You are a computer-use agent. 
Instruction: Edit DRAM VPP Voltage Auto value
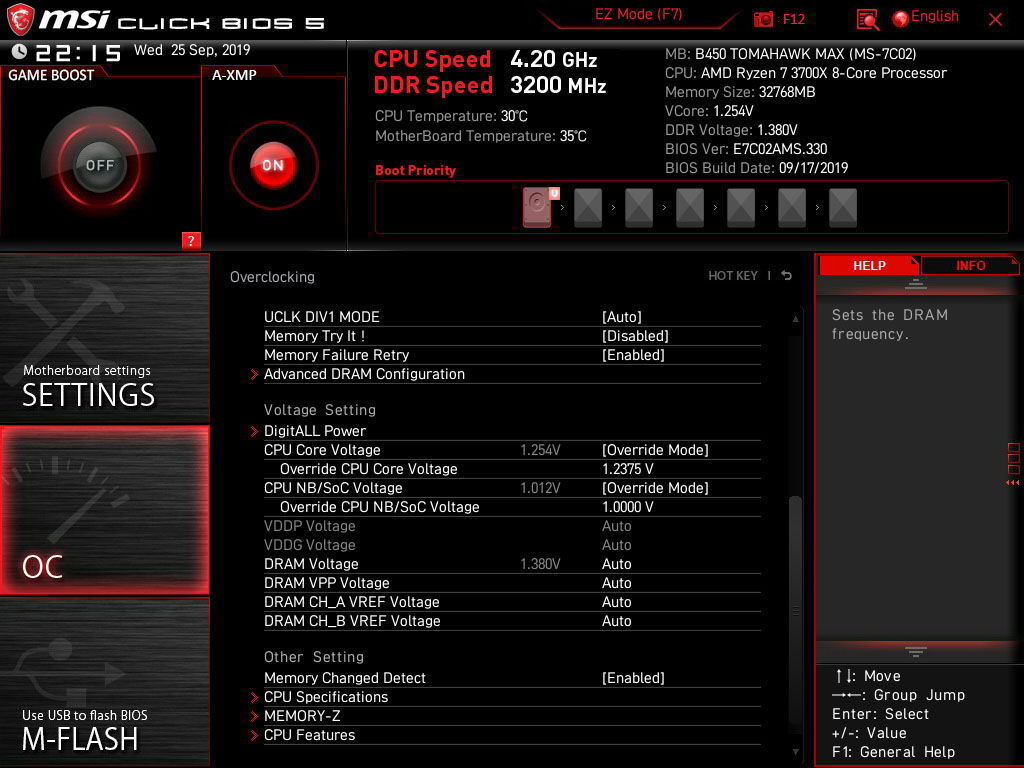pyautogui.click(x=616, y=583)
